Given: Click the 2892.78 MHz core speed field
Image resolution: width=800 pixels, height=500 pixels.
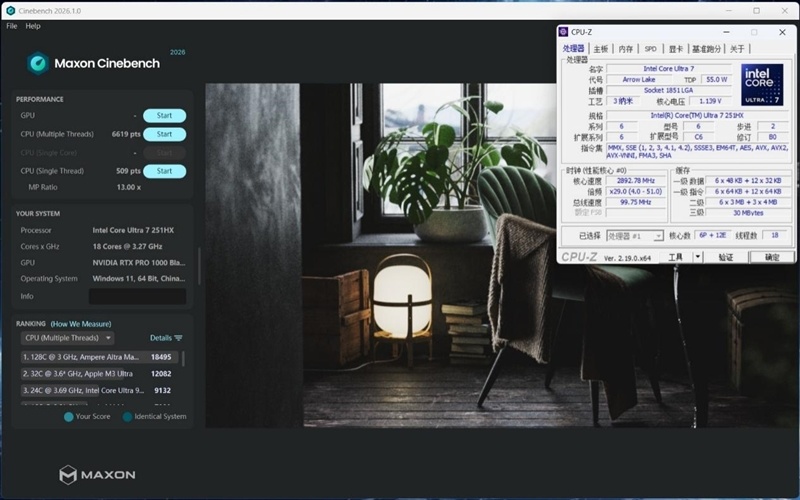Looking at the screenshot, I should [635, 181].
